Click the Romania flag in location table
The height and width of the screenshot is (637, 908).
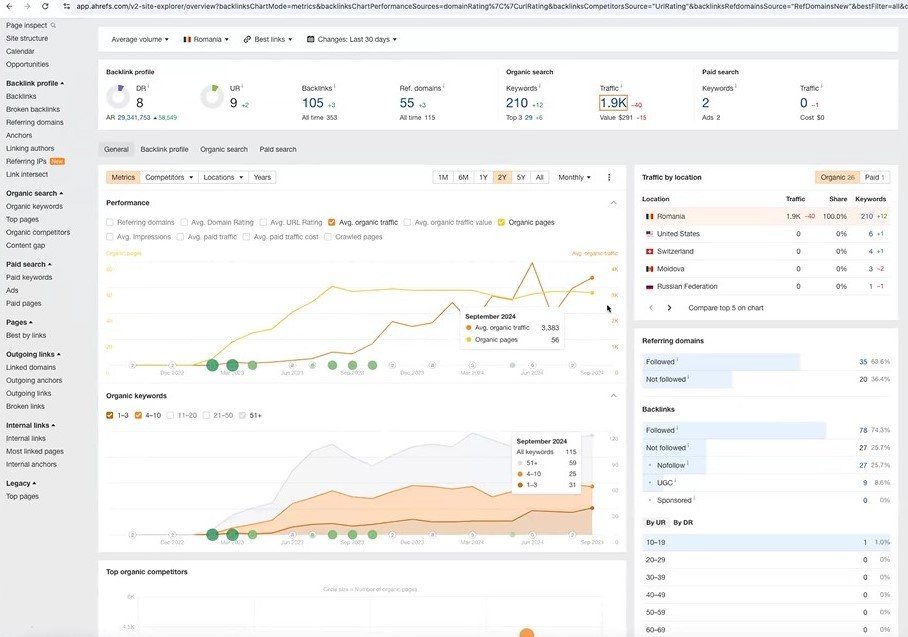tap(648, 216)
